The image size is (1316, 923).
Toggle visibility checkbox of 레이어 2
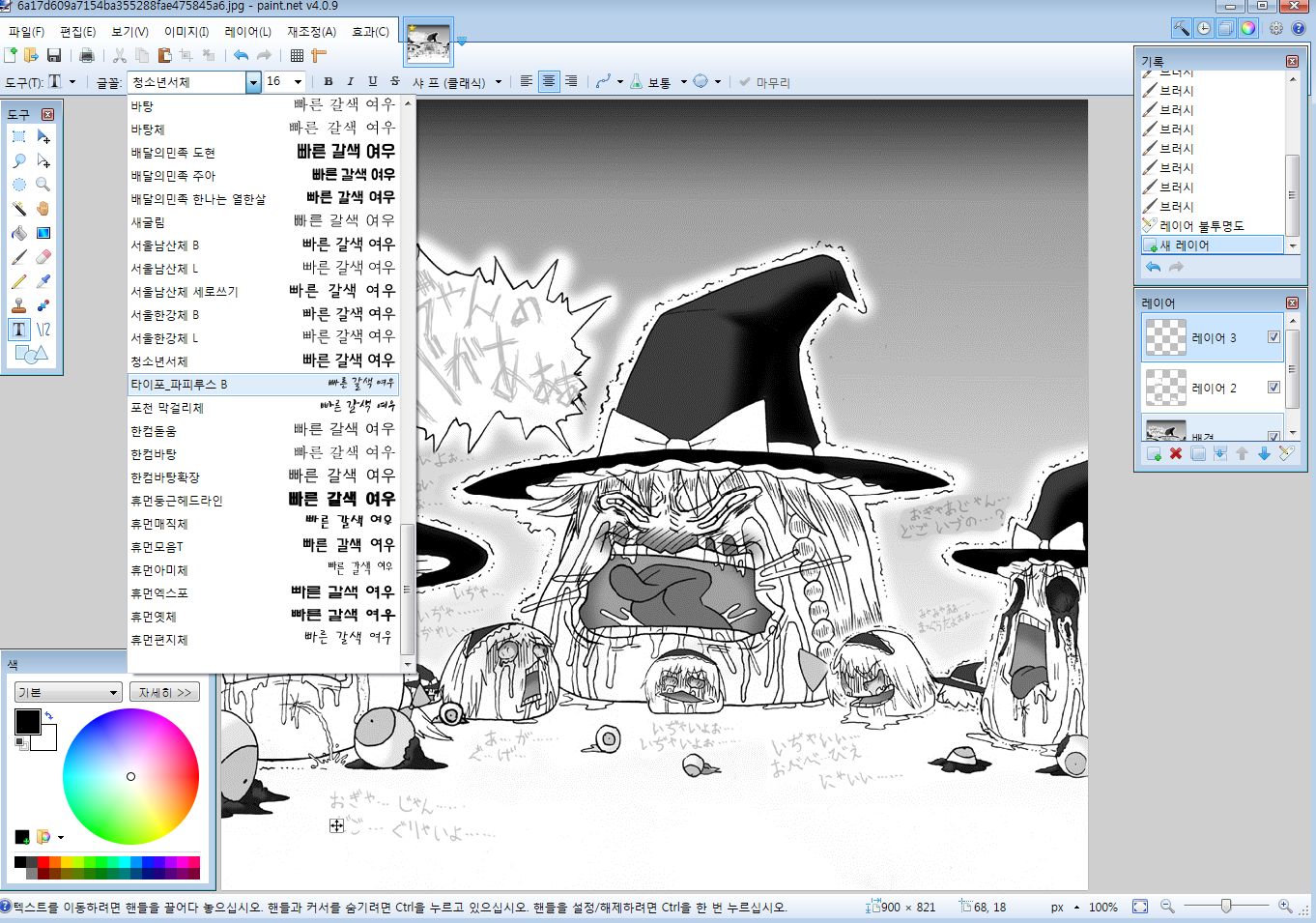1273,388
